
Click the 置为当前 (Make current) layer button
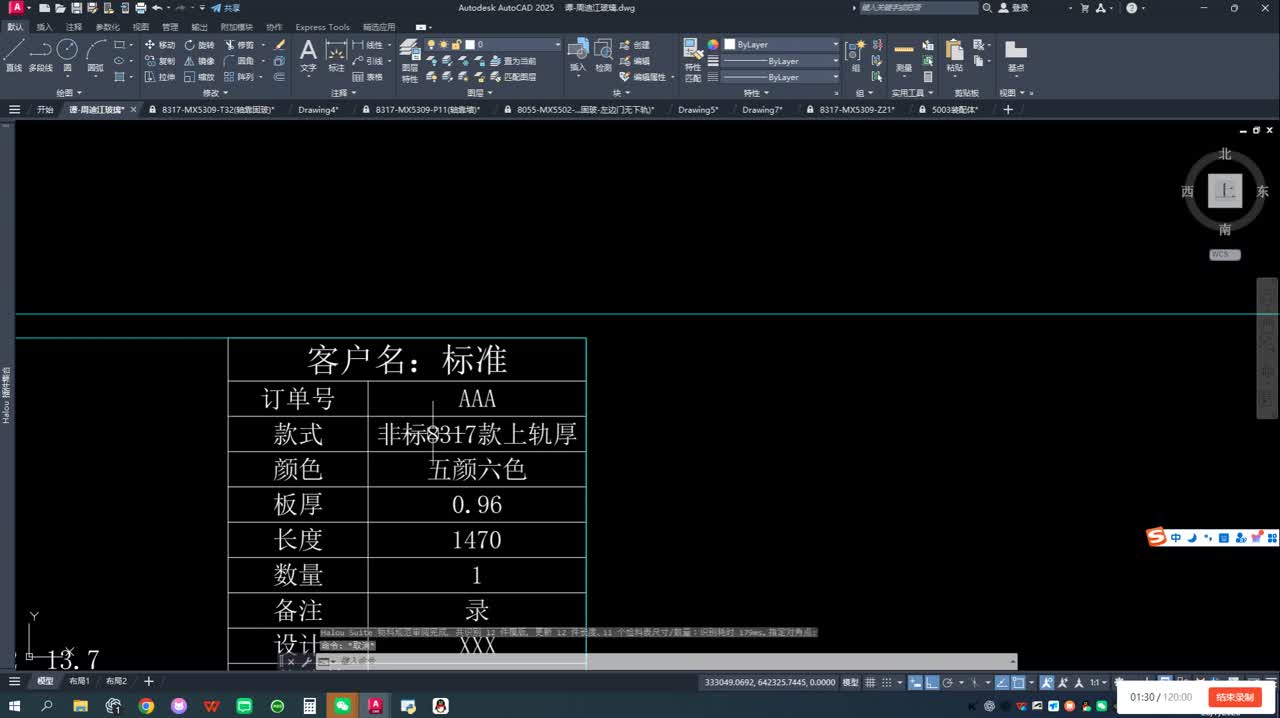pyautogui.click(x=511, y=61)
